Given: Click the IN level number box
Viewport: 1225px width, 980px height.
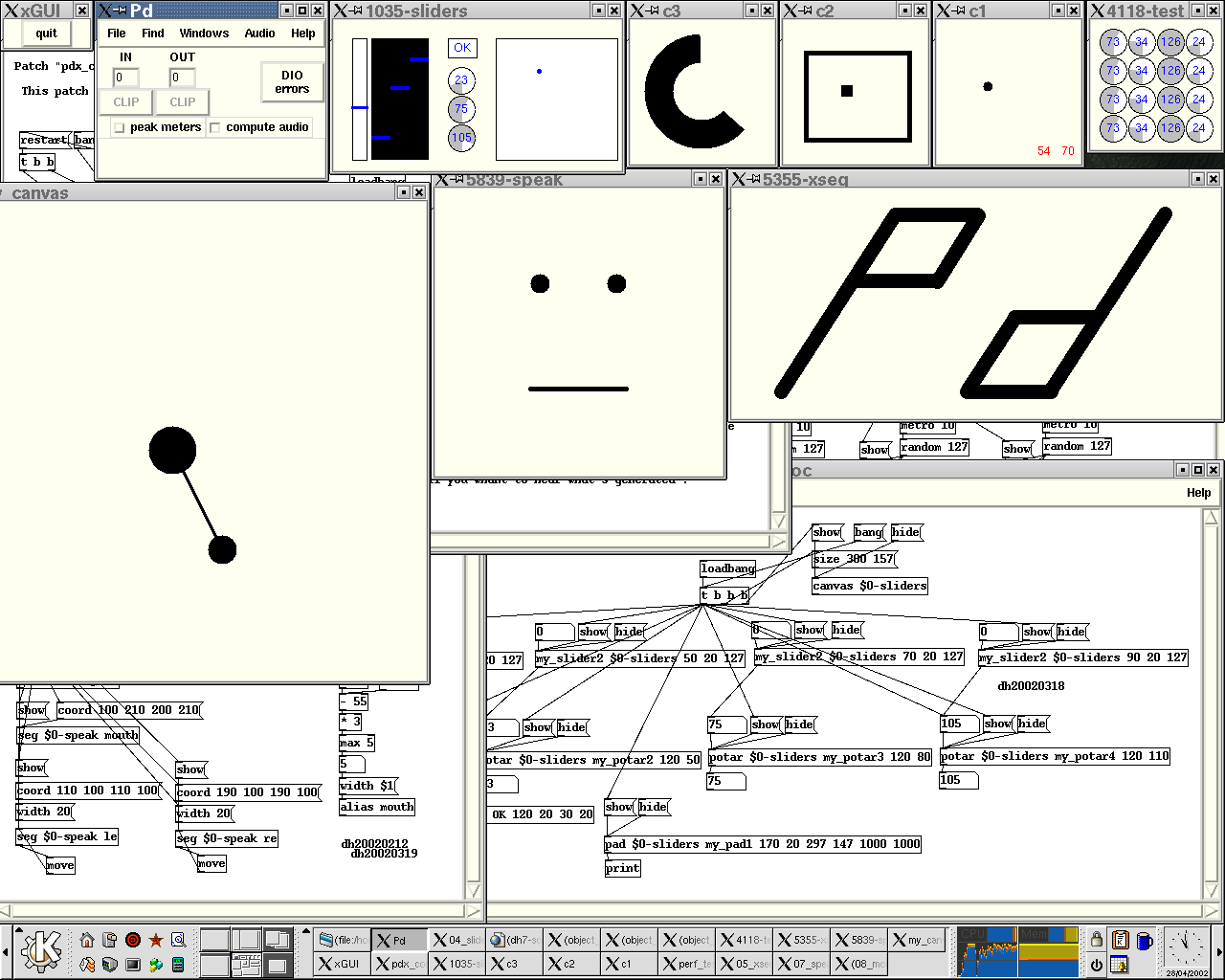Looking at the screenshot, I should pos(126,78).
